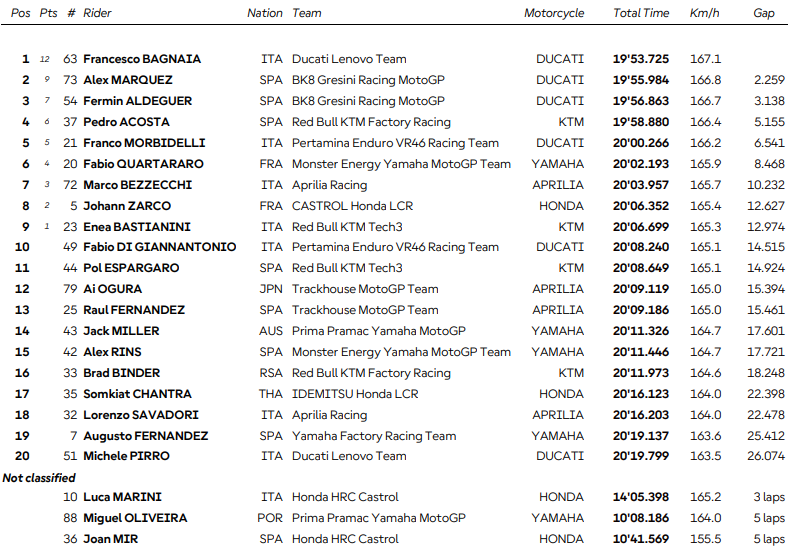Select the Nation column header
Image resolution: width=799 pixels, height=554 pixels.
[x=265, y=13]
